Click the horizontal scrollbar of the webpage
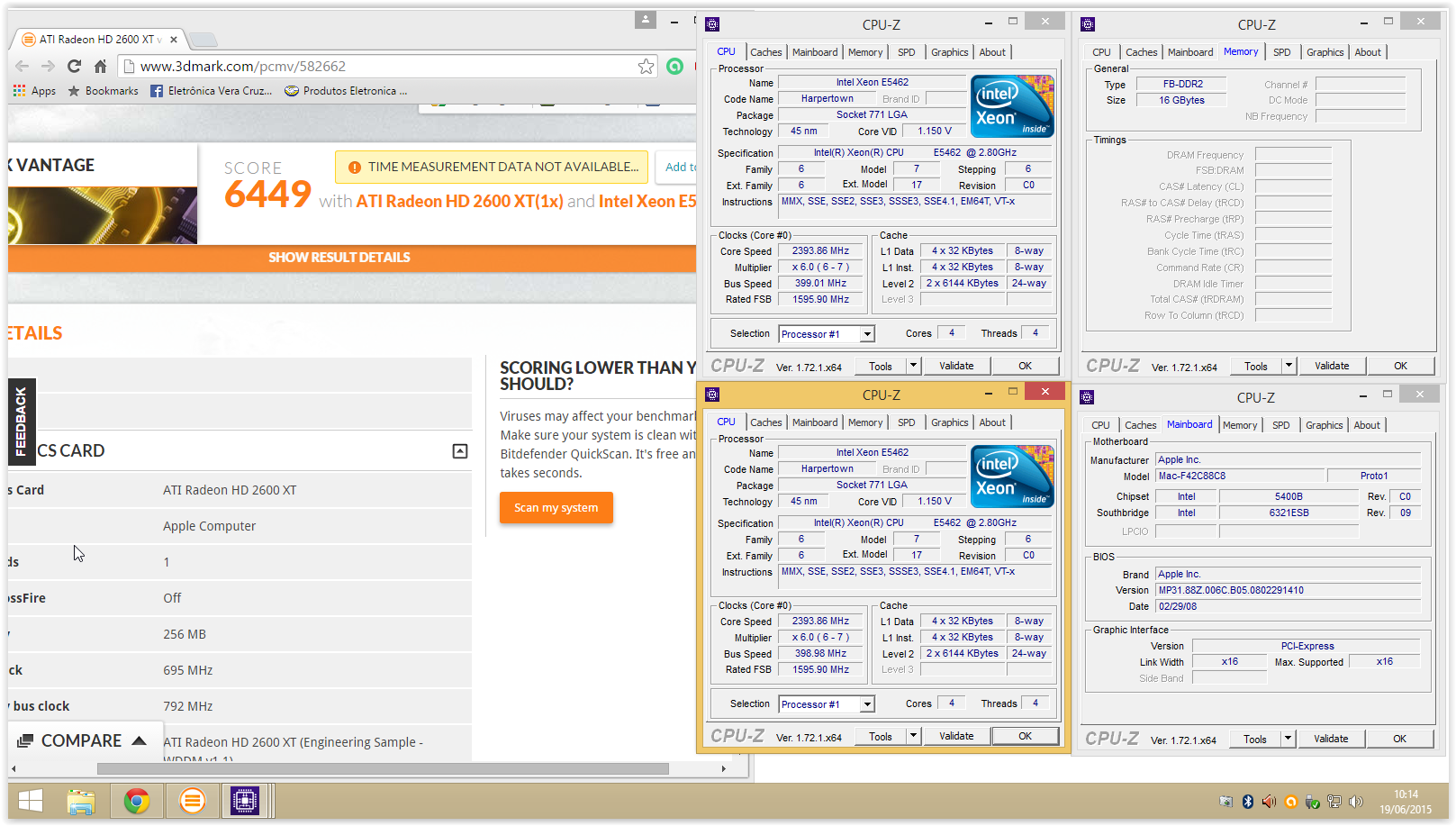Viewport: 1456px width, 826px height. click(x=383, y=768)
